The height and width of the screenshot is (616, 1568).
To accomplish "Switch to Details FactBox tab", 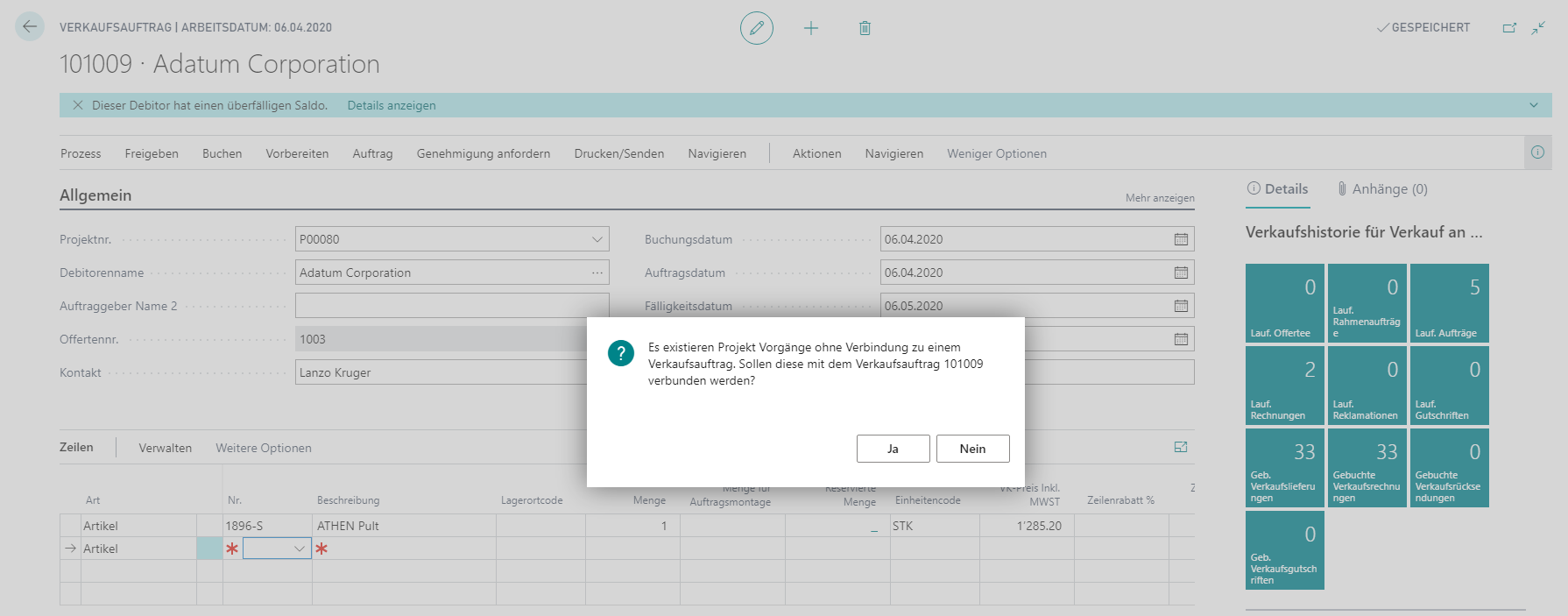I will (x=1277, y=188).
